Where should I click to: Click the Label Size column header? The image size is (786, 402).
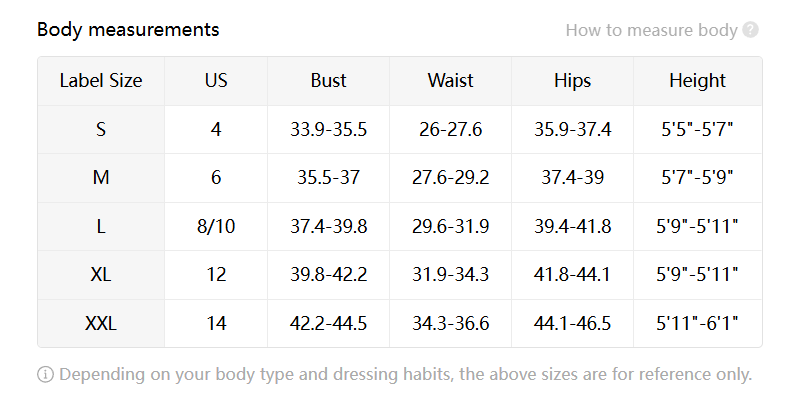(101, 81)
